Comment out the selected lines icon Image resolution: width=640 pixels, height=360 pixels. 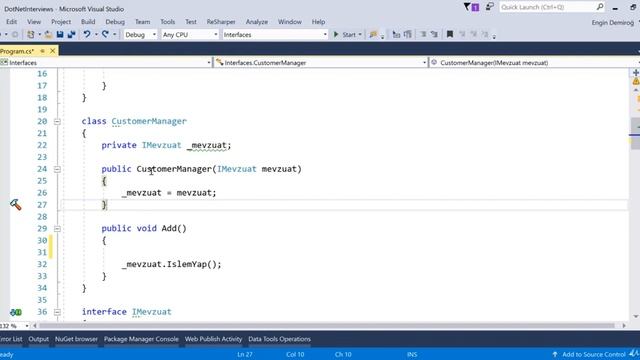pyautogui.click(x=423, y=35)
